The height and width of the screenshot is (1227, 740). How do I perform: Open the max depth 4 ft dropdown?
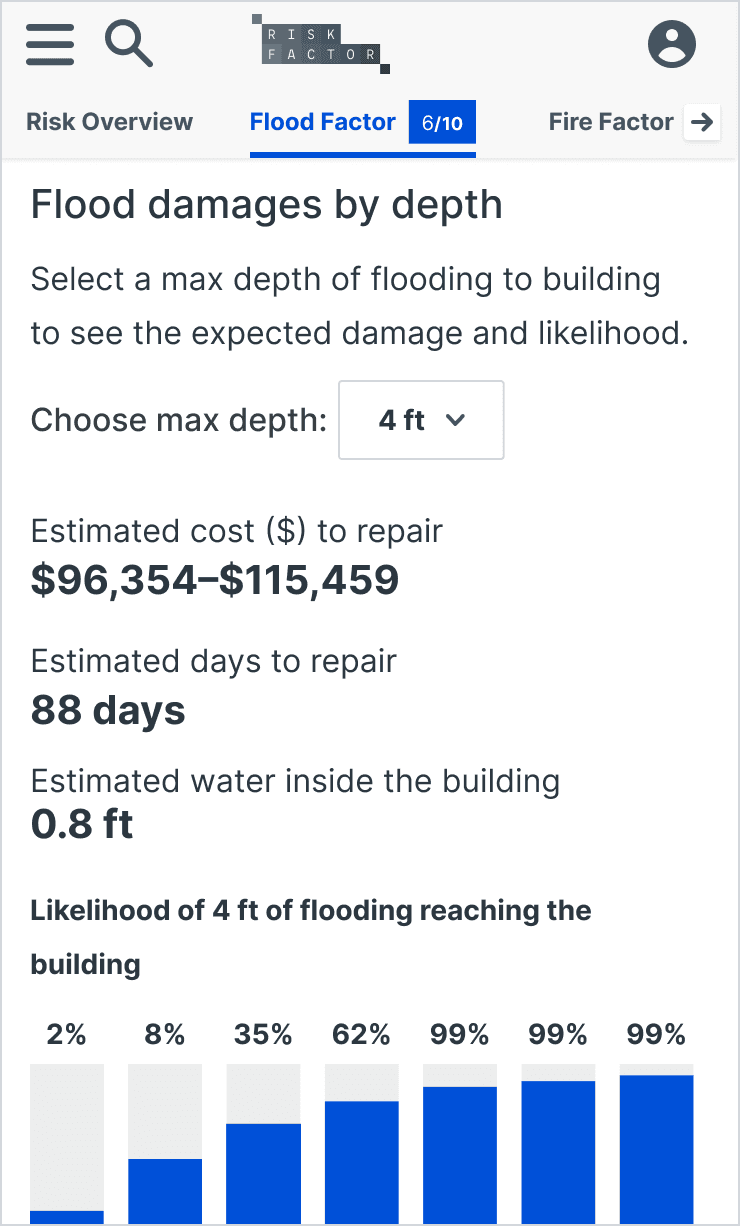[x=421, y=420]
